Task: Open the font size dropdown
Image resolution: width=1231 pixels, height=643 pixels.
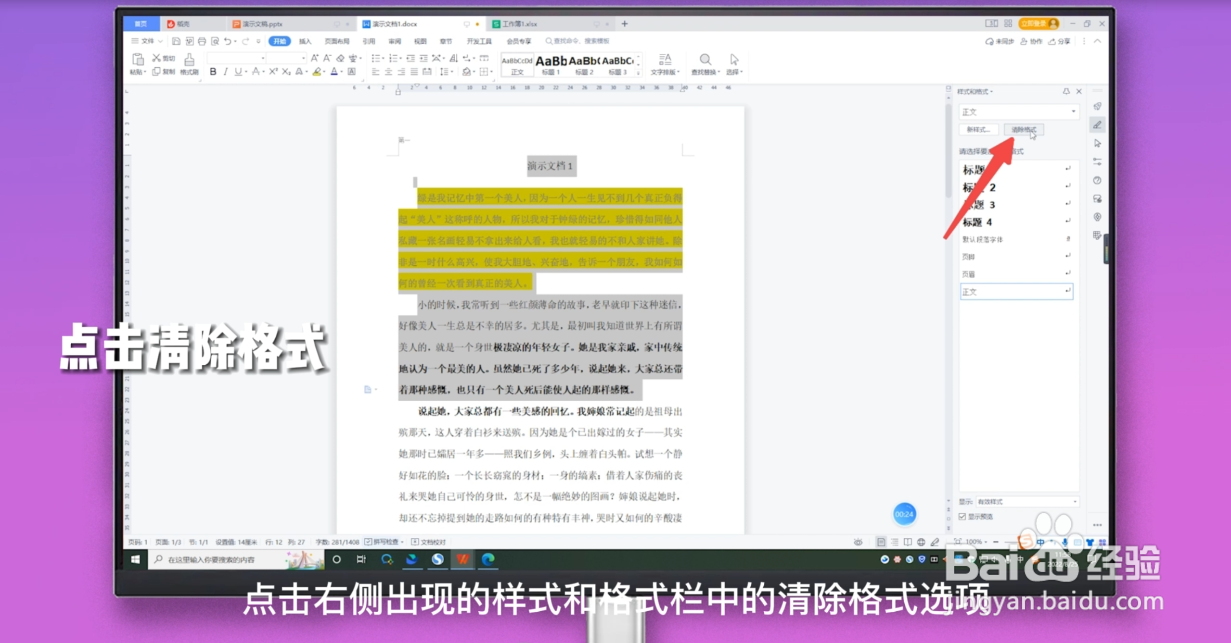Action: click(x=287, y=59)
